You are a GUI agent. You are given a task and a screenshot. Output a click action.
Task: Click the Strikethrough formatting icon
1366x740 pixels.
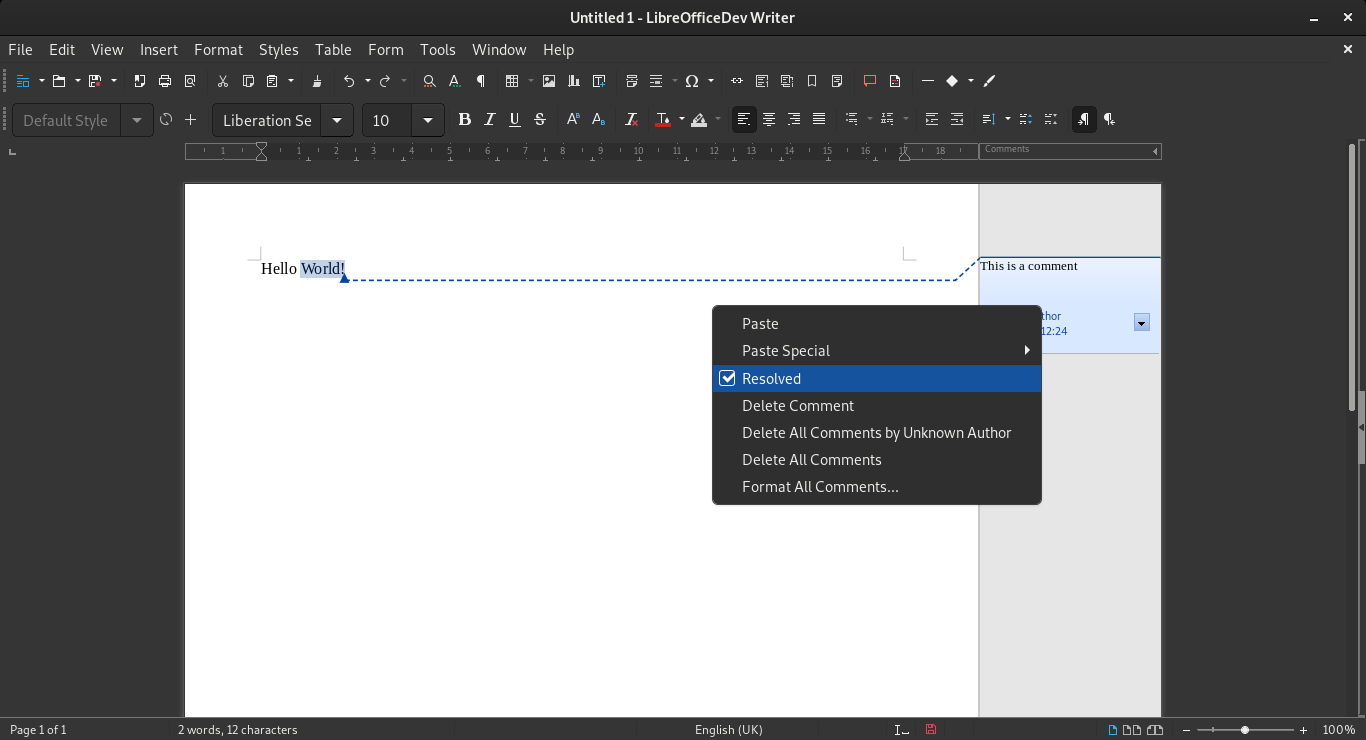pos(540,120)
